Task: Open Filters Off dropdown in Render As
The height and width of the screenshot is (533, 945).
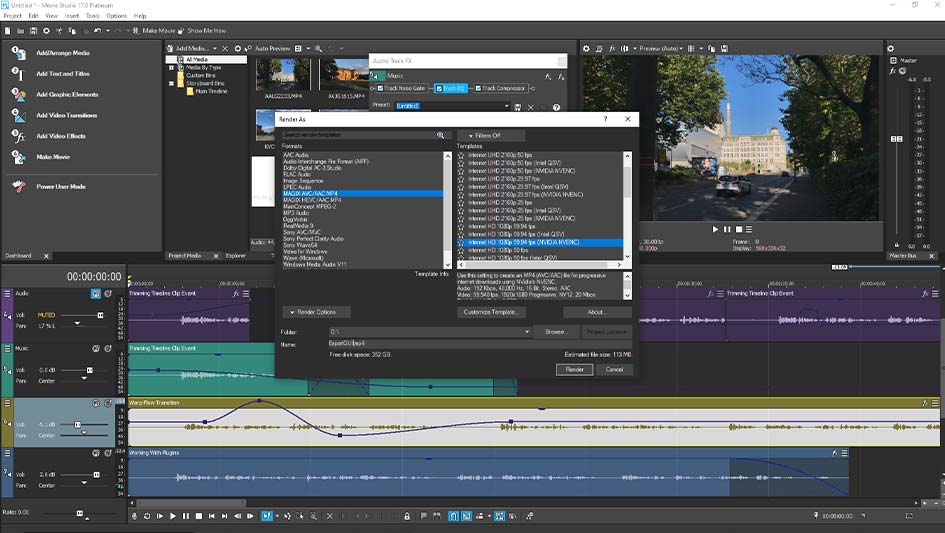Action: pyautogui.click(x=491, y=136)
